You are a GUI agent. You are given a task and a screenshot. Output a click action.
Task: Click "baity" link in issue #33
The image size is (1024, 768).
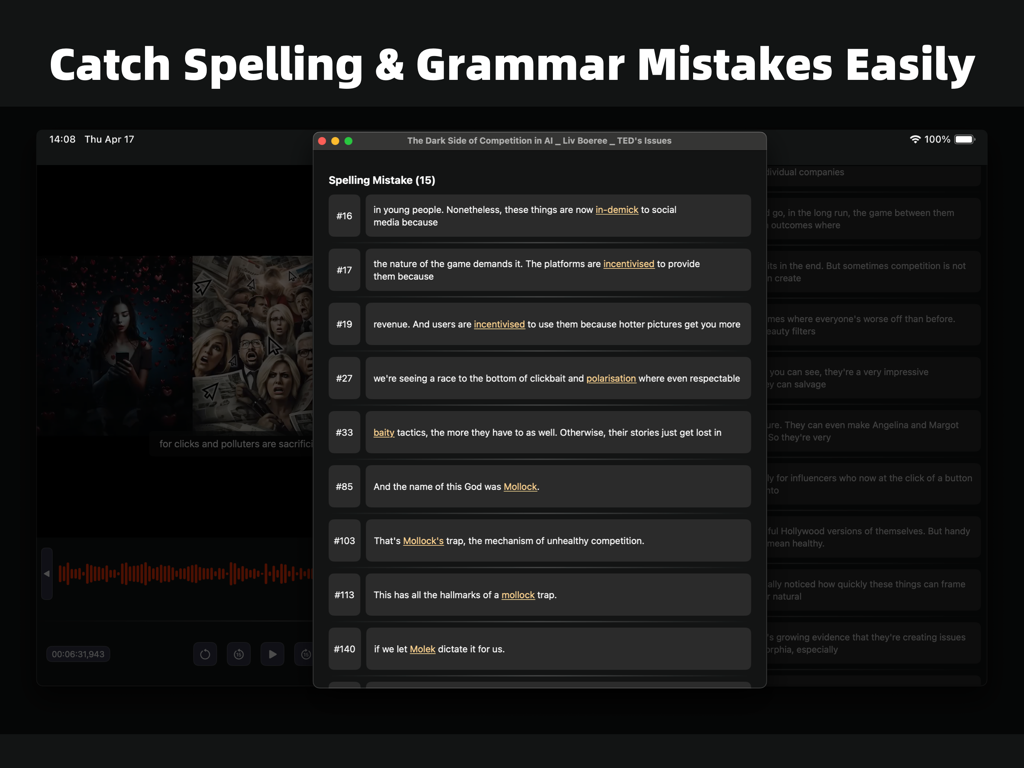pos(384,432)
